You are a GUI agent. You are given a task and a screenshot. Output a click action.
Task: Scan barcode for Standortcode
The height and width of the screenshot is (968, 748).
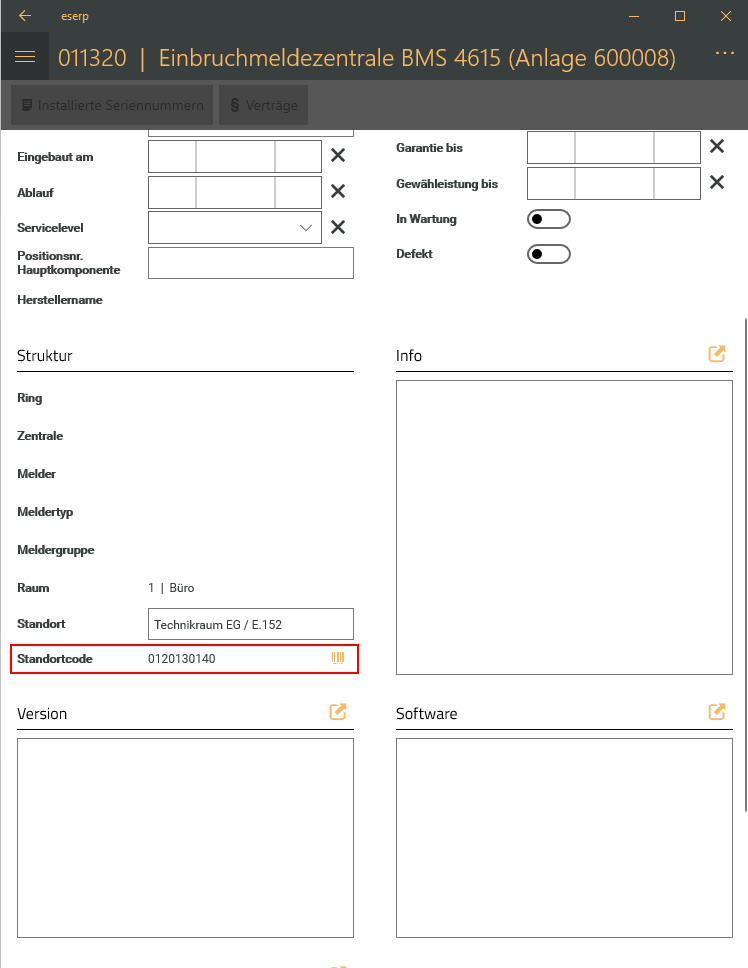(338, 658)
